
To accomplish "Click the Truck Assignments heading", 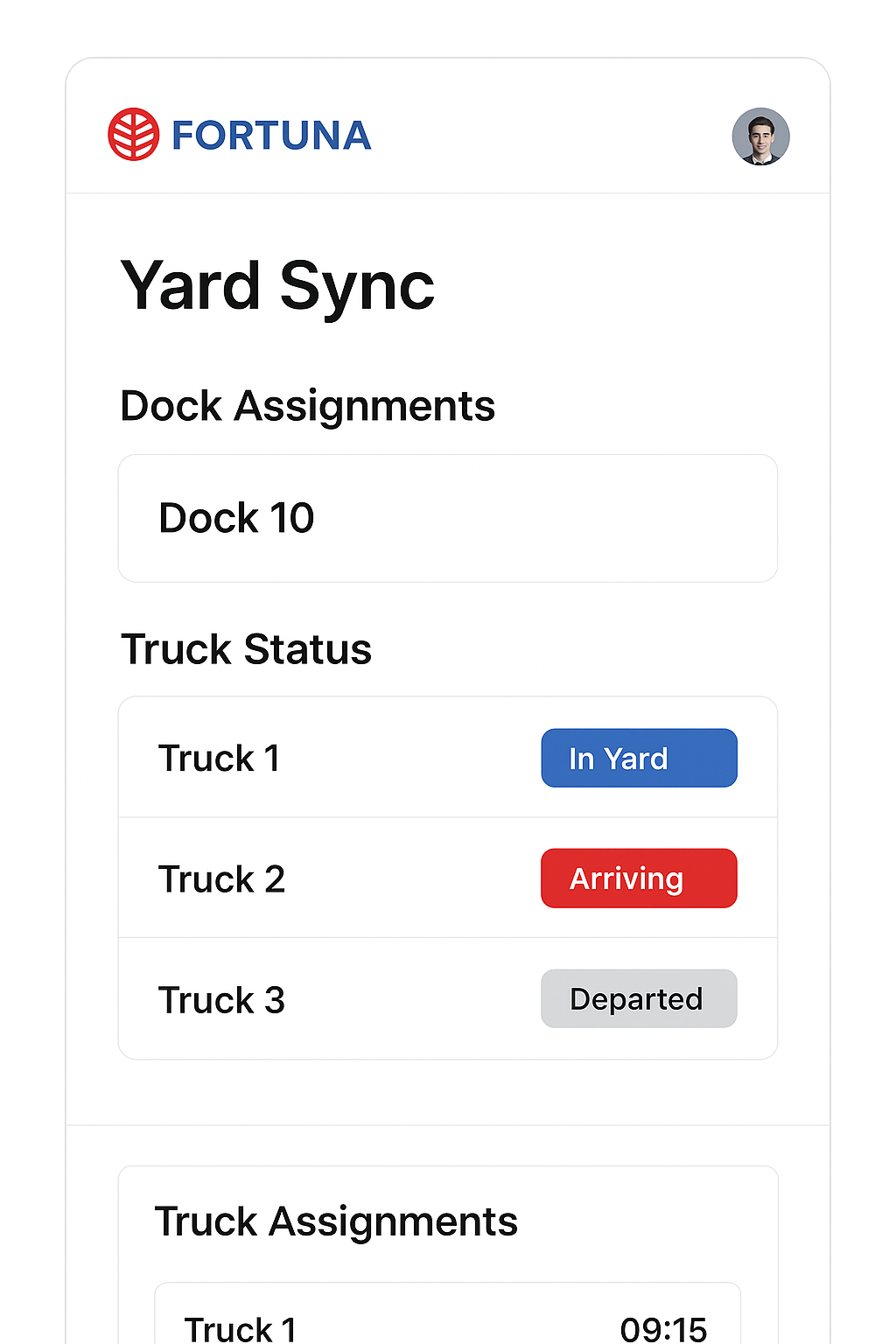I will tap(336, 1221).
